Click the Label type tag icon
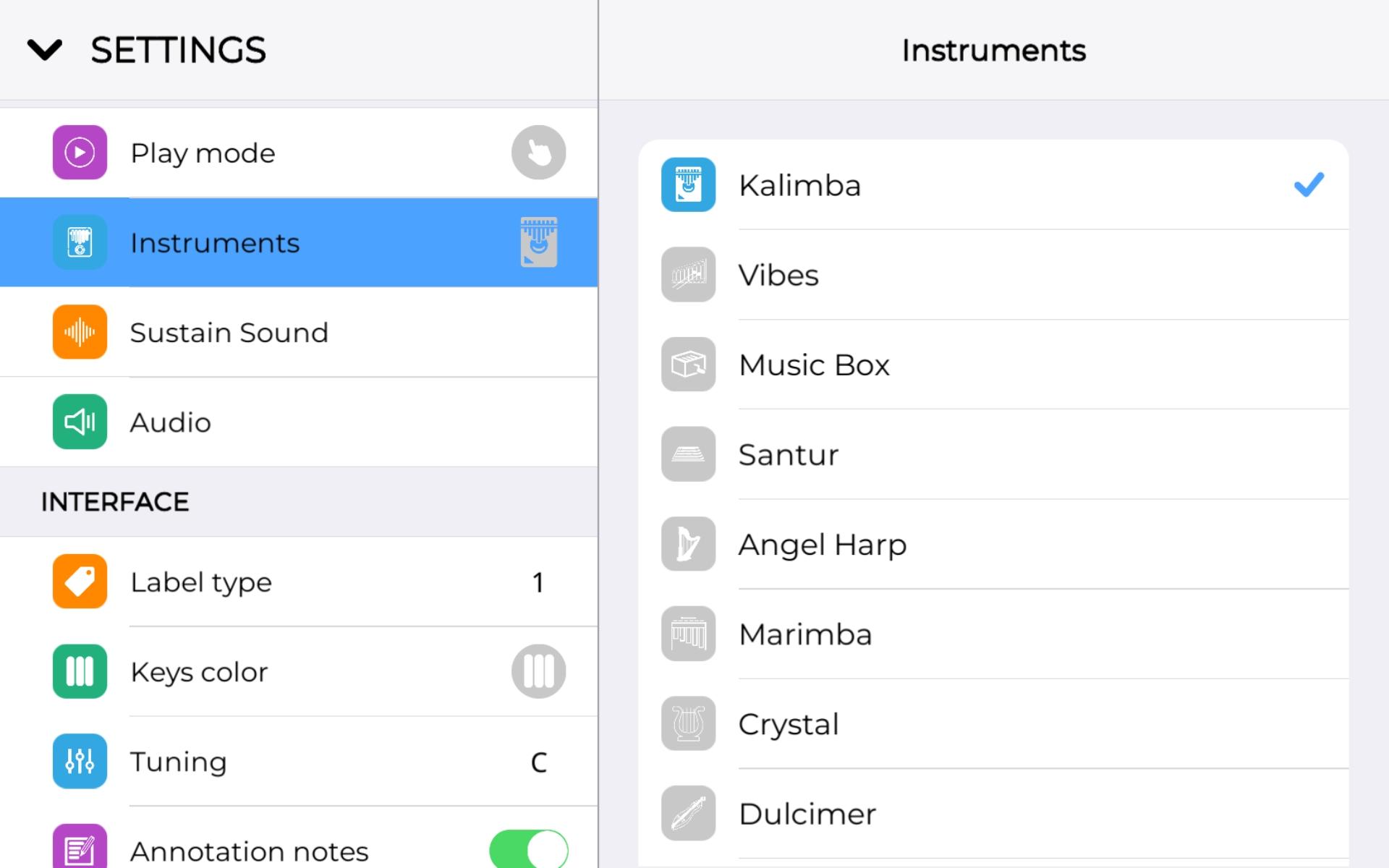The width and height of the screenshot is (1389, 868). [x=80, y=582]
